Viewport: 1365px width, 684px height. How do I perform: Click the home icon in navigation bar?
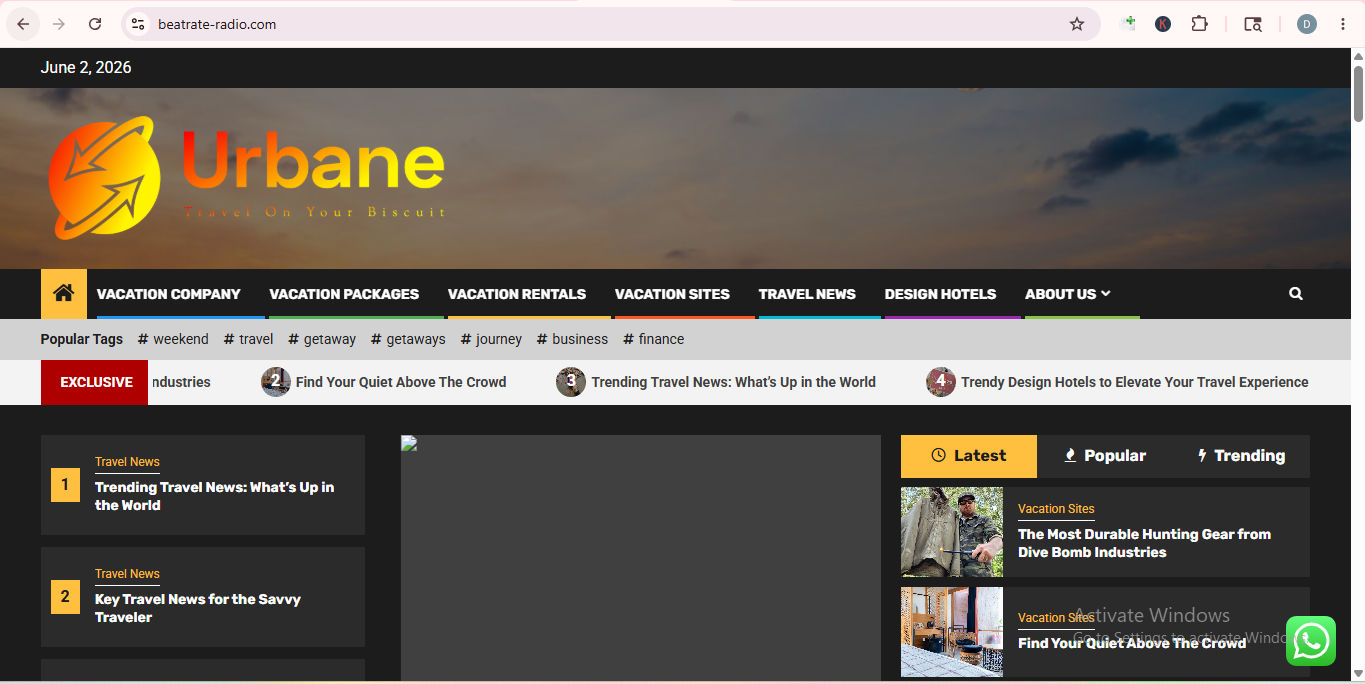pos(64,293)
